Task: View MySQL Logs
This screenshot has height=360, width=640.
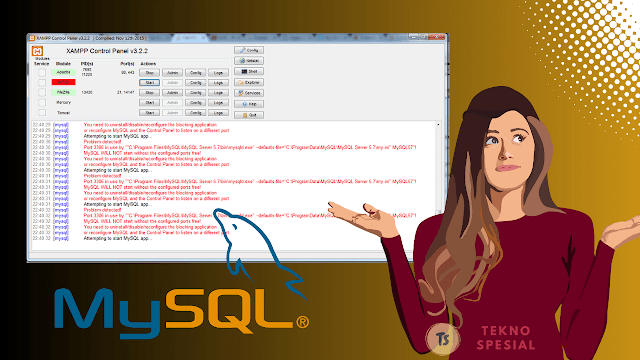Action: (218, 82)
